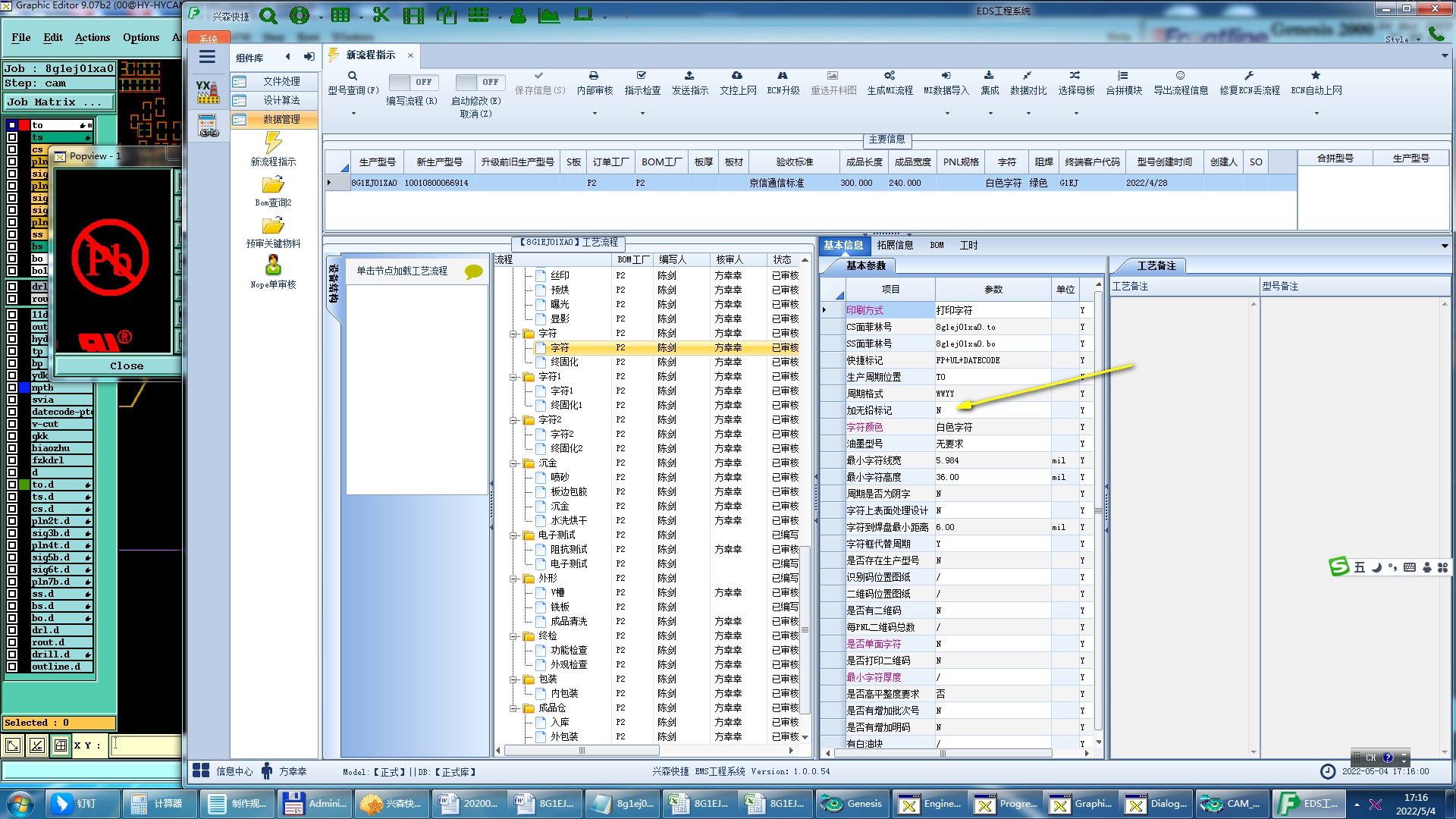Switch to the 拓展信息 tab
The height and width of the screenshot is (819, 1456).
(x=895, y=245)
